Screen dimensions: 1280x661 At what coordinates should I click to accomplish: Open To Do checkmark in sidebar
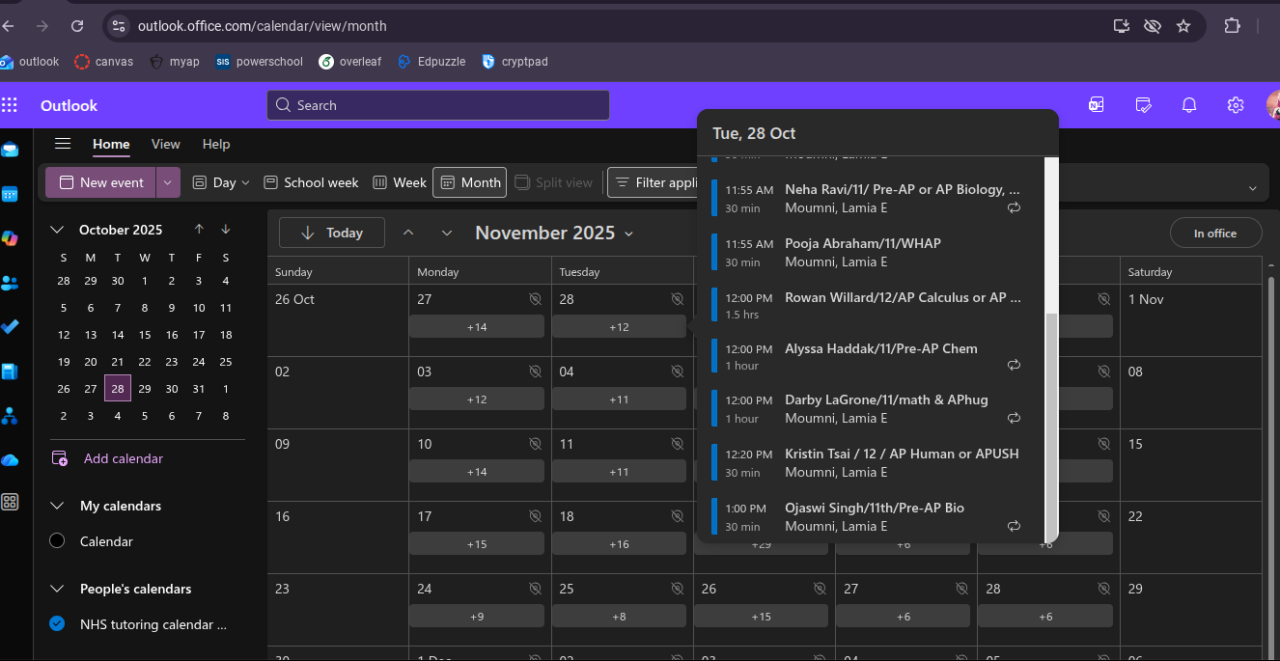tap(10, 326)
